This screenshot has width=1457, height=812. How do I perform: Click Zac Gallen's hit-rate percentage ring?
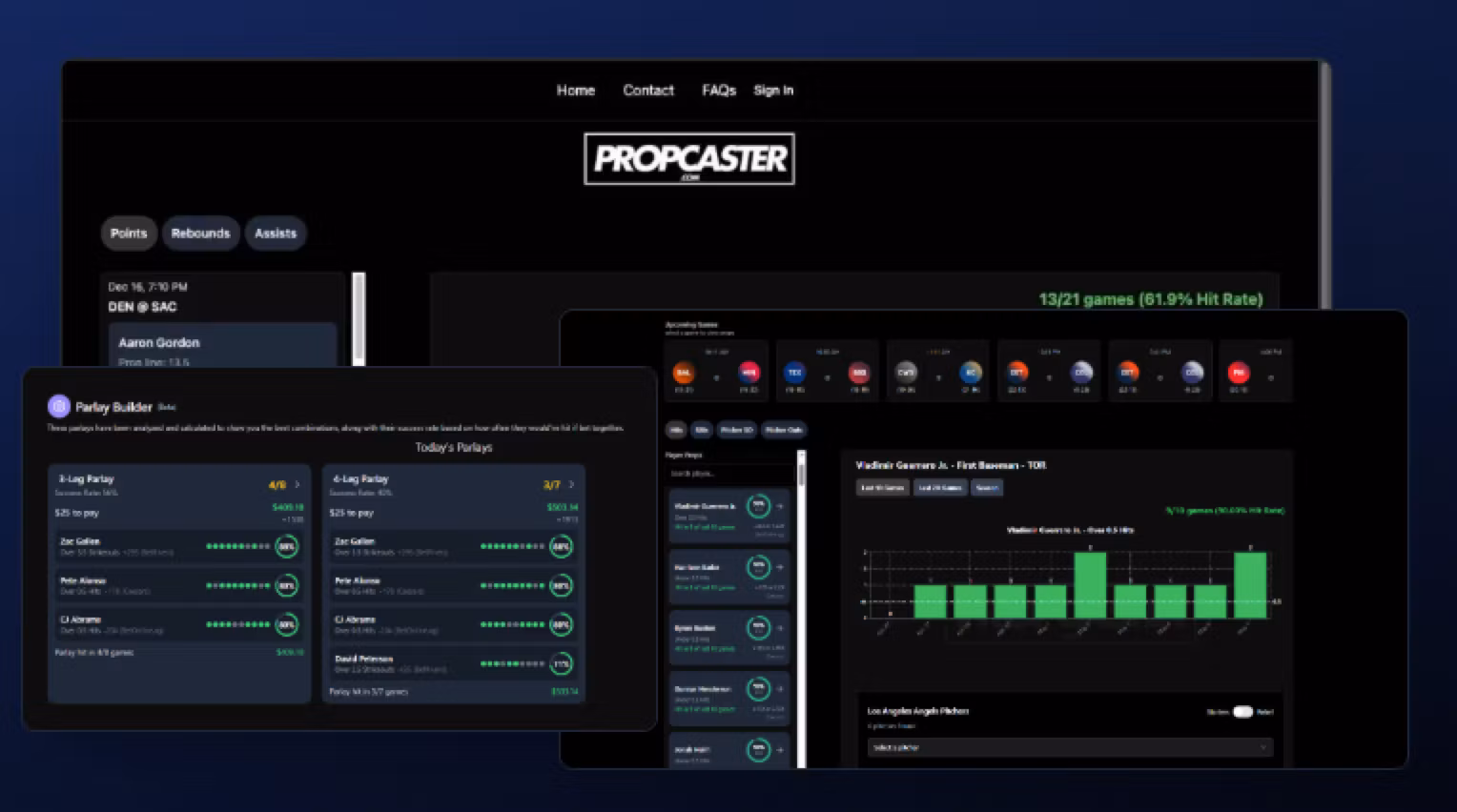coord(286,546)
